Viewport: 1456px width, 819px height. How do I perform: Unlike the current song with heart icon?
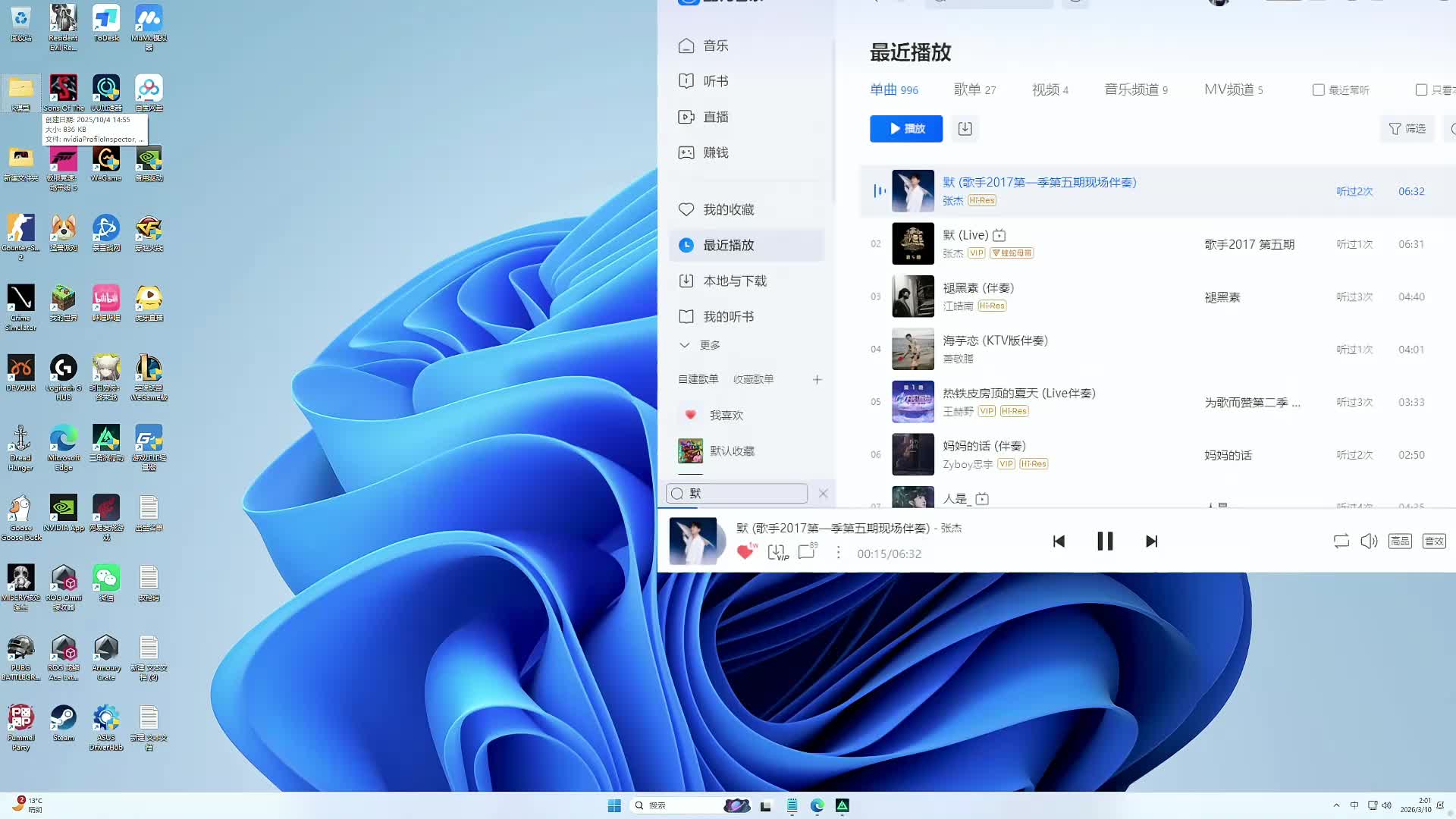click(745, 553)
